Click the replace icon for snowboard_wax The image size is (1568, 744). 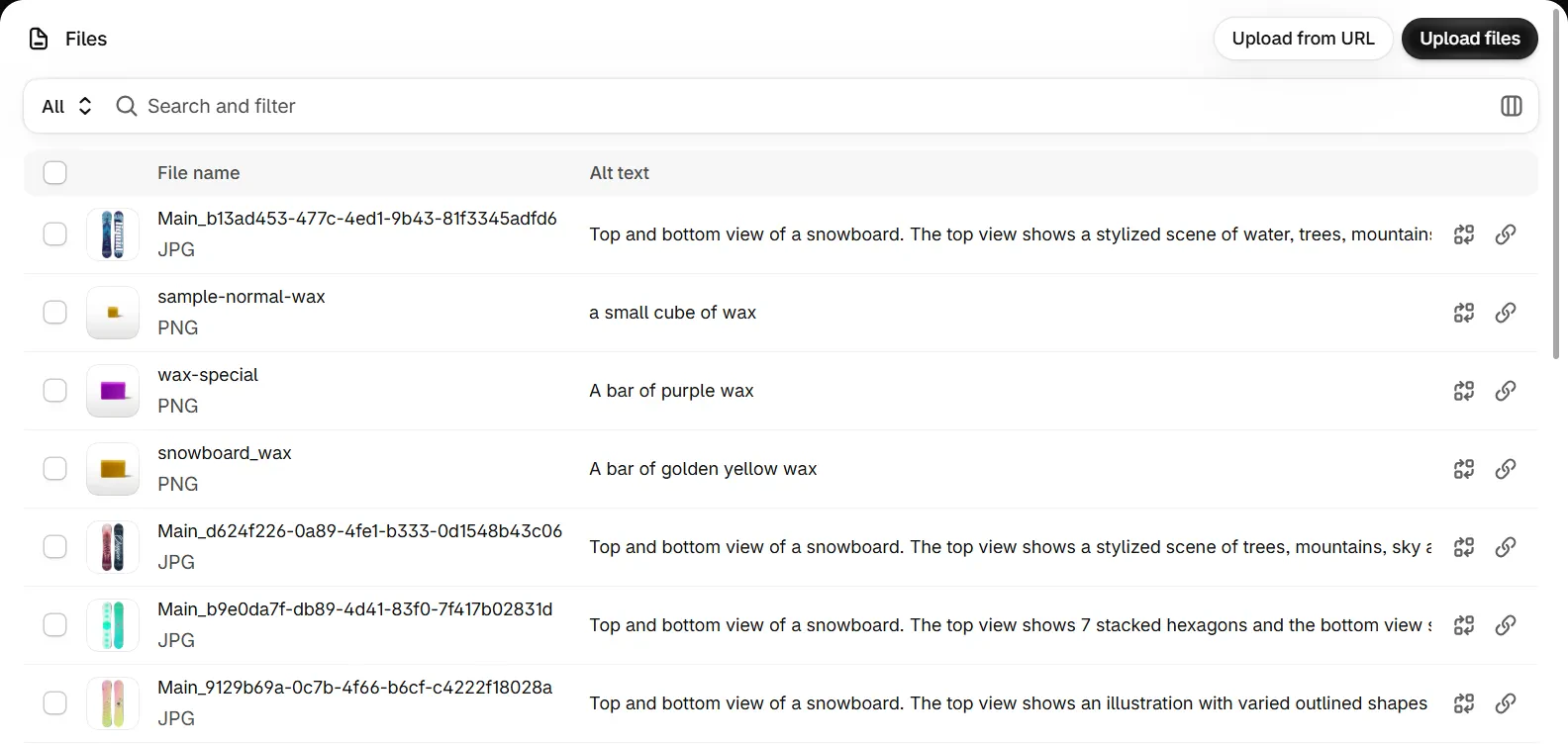click(x=1463, y=469)
